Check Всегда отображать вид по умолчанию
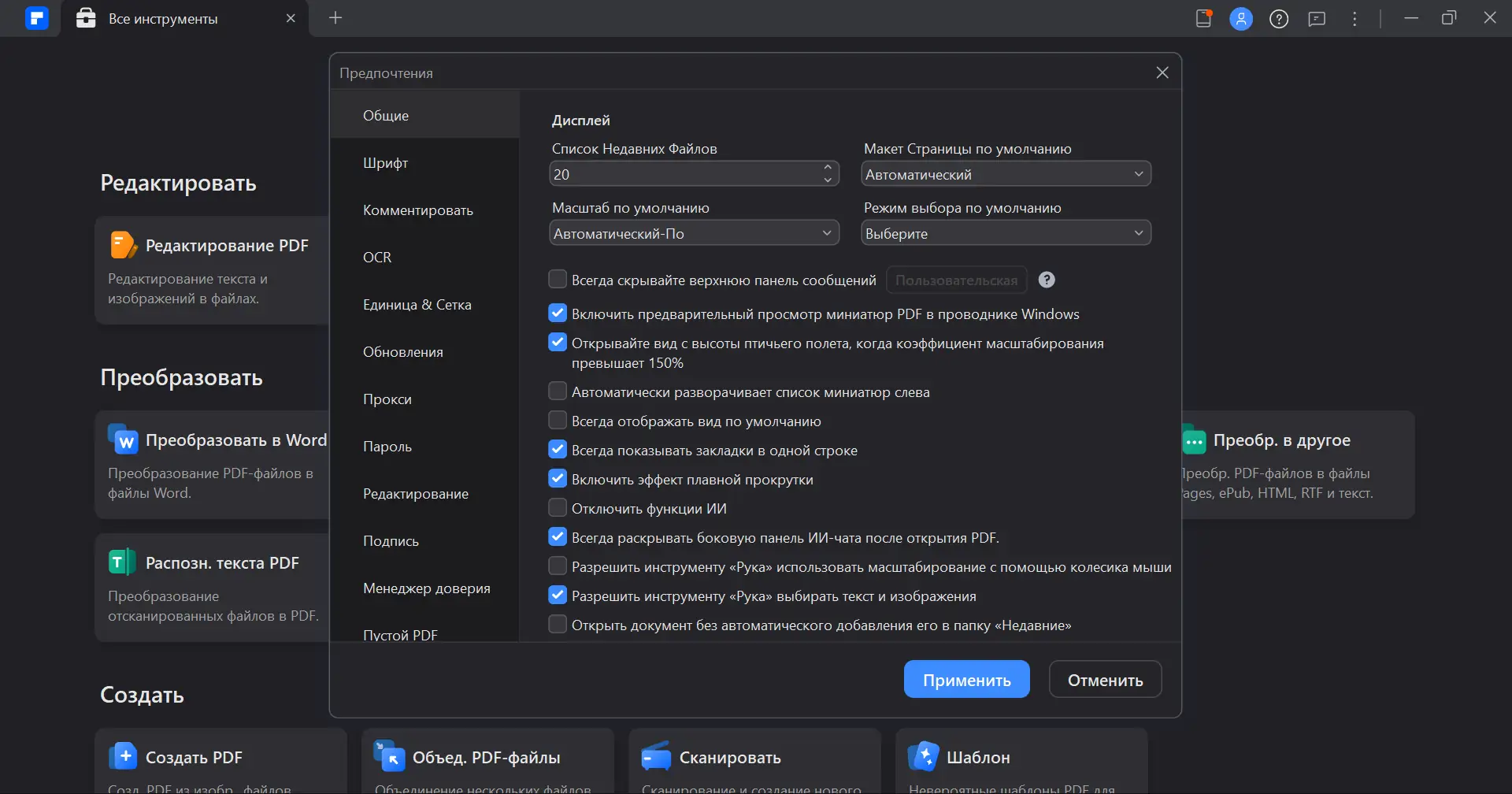 [x=558, y=421]
